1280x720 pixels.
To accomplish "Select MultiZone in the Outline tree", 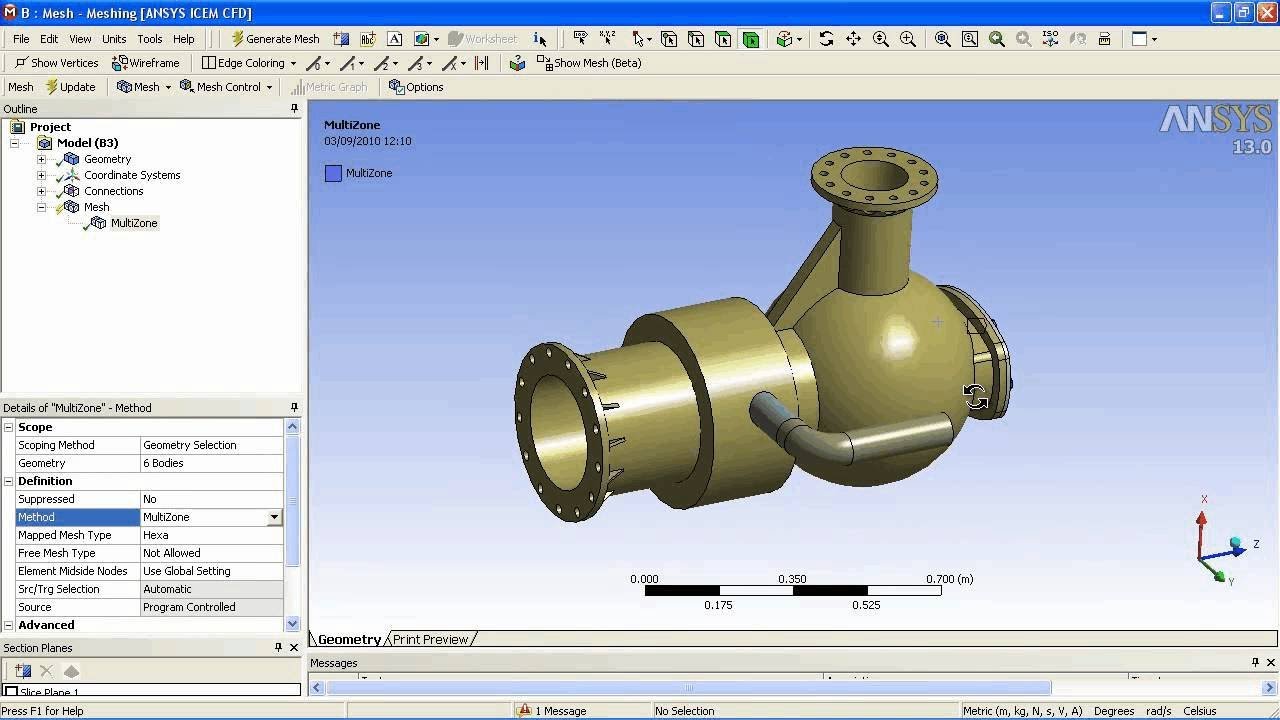I will 134,223.
